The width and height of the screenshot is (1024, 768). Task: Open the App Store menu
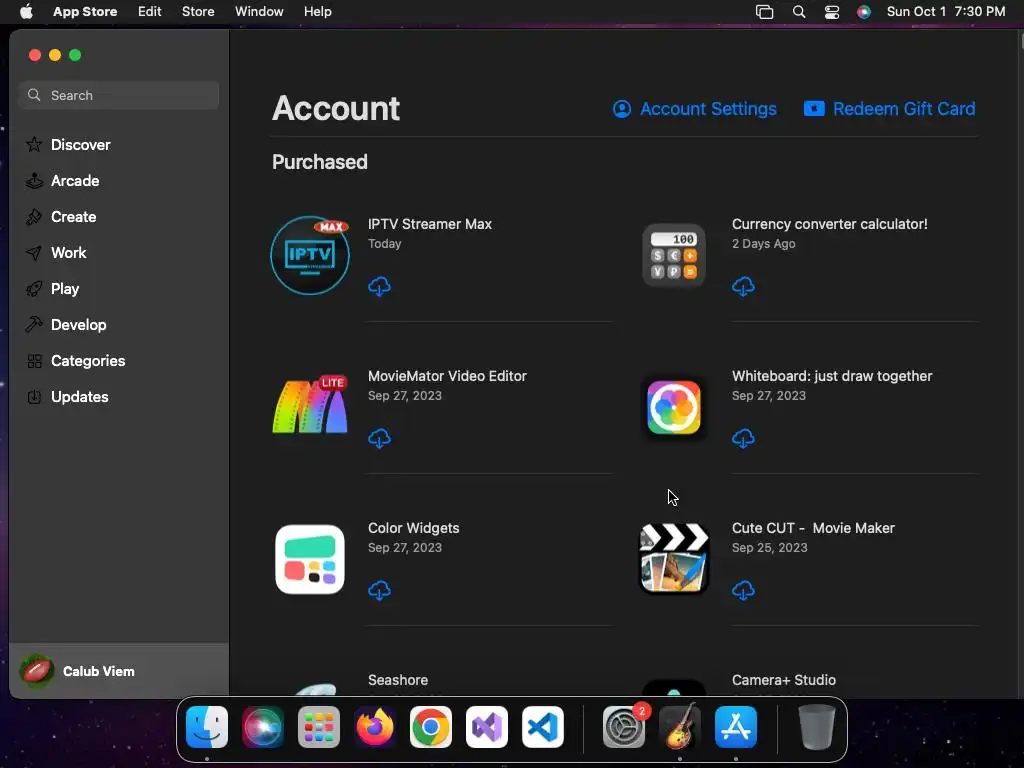(85, 12)
